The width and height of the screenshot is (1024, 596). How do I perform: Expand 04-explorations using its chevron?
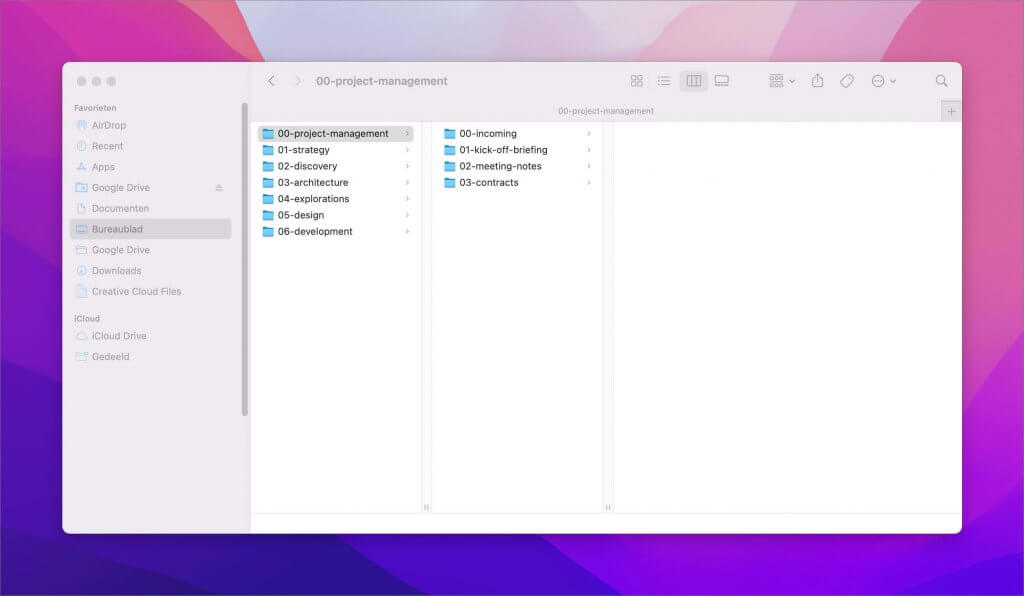407,199
